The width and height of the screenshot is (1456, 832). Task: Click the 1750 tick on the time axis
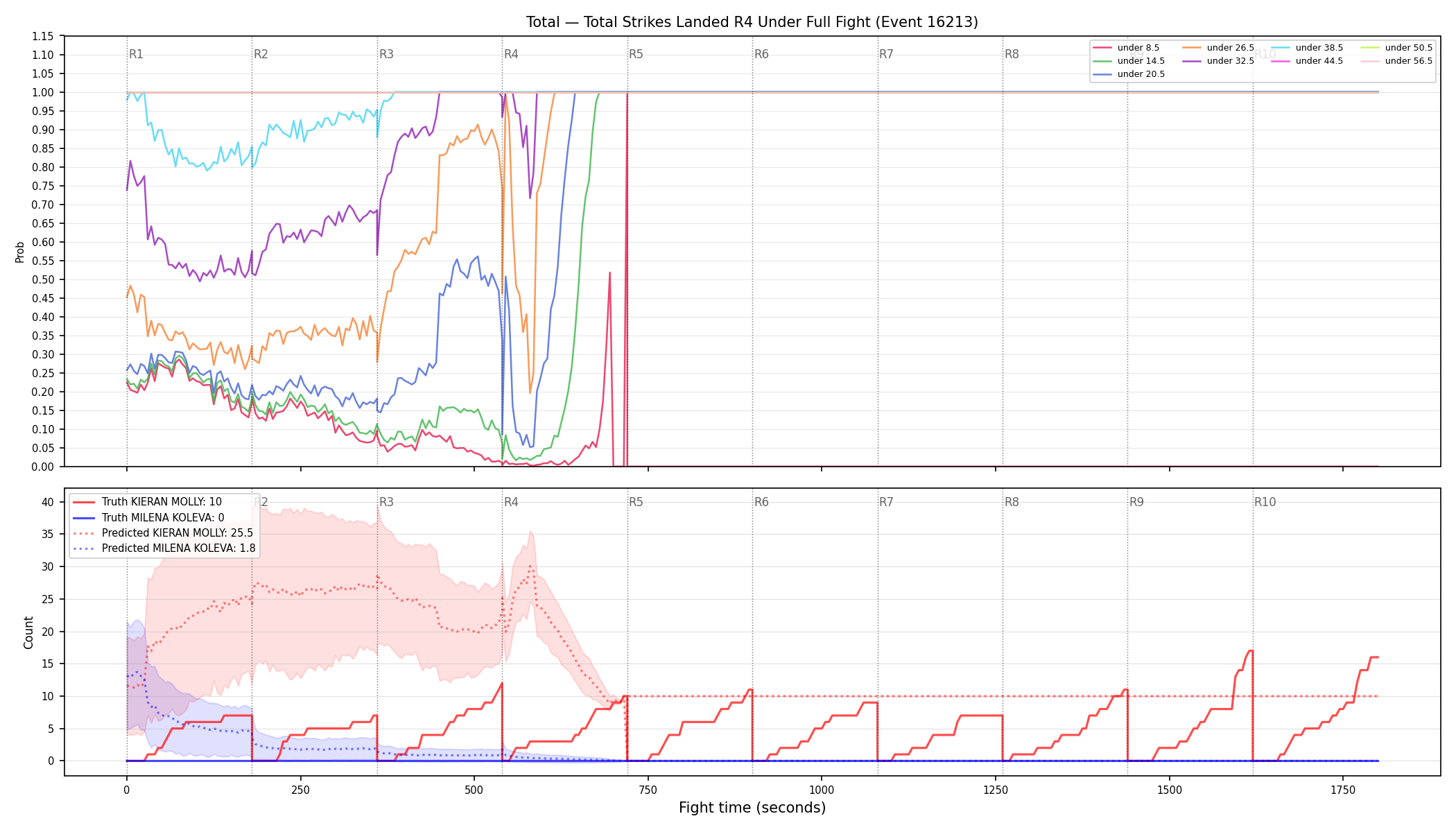pos(1343,790)
